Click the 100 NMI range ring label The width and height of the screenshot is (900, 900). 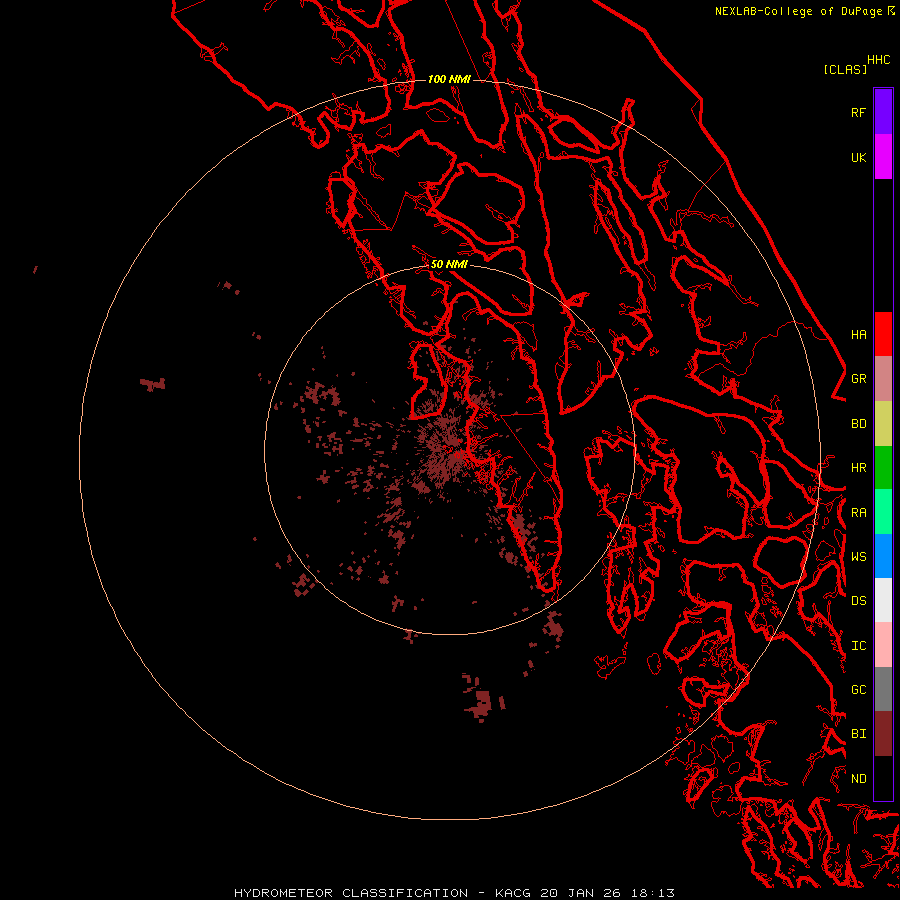pos(449,79)
